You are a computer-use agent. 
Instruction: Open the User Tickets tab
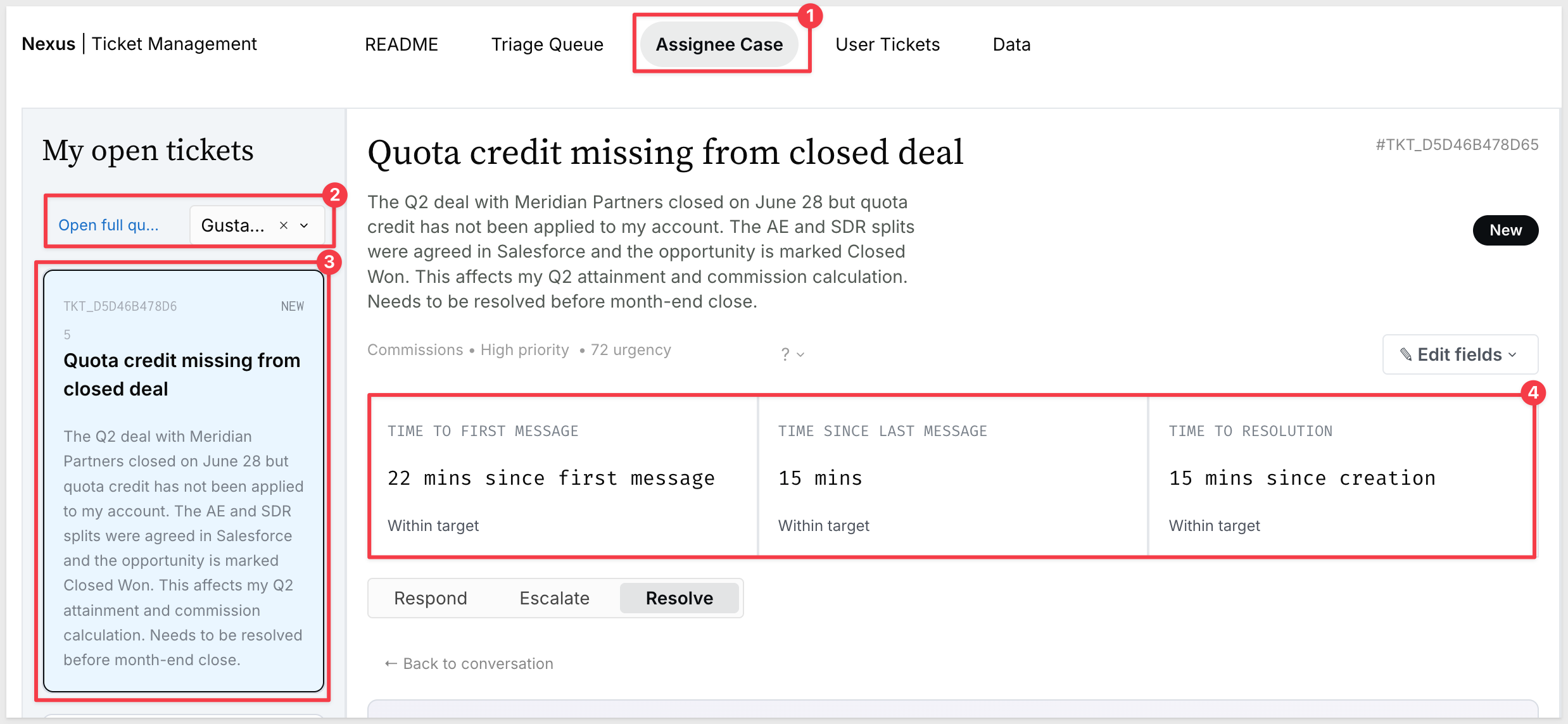(x=887, y=44)
